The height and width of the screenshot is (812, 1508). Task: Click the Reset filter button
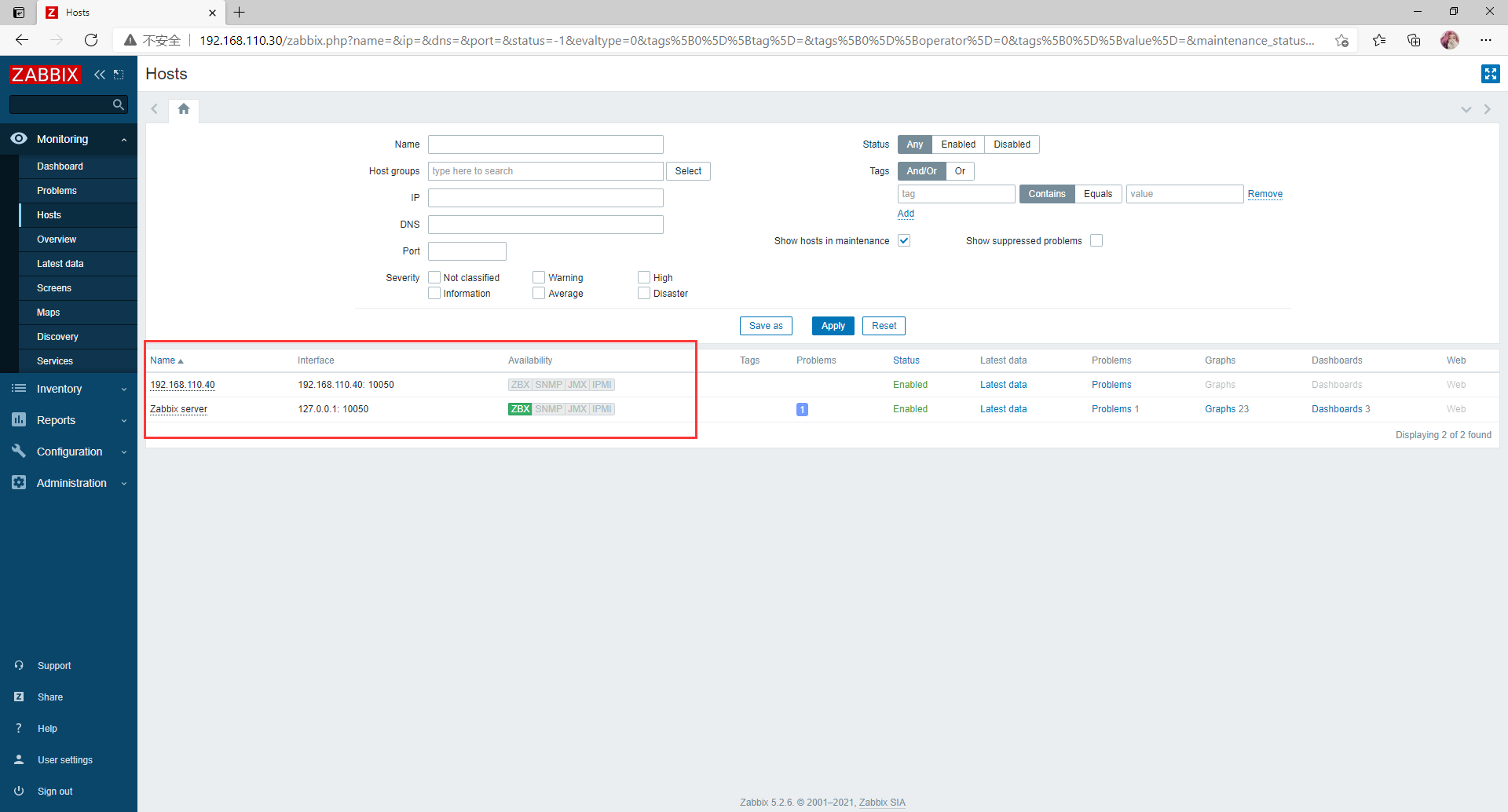(884, 326)
